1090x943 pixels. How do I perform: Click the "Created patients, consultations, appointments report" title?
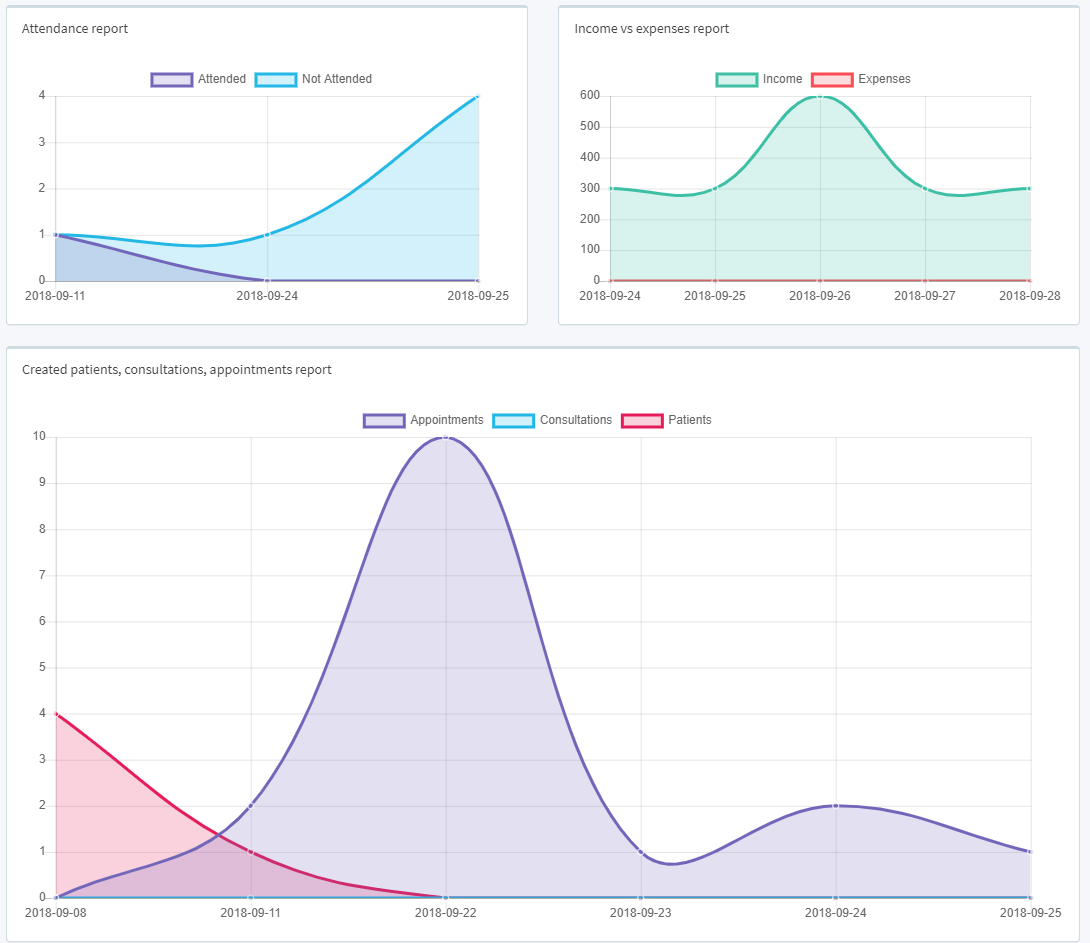[177, 370]
